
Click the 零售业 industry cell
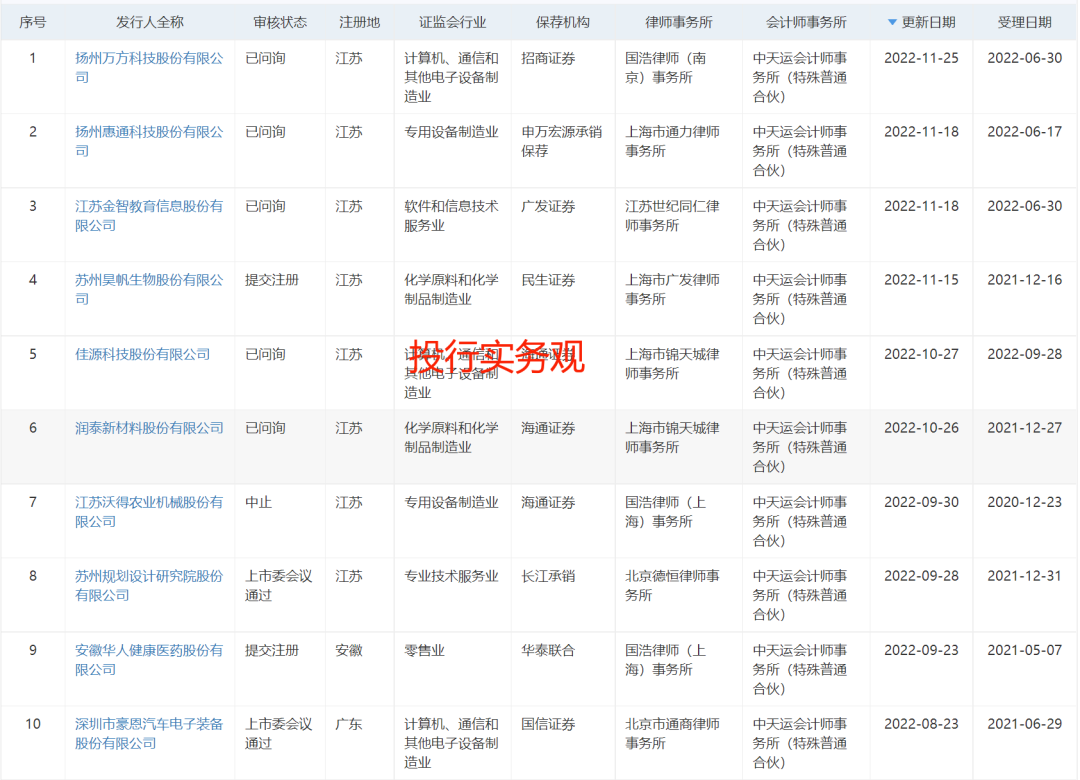tap(424, 650)
